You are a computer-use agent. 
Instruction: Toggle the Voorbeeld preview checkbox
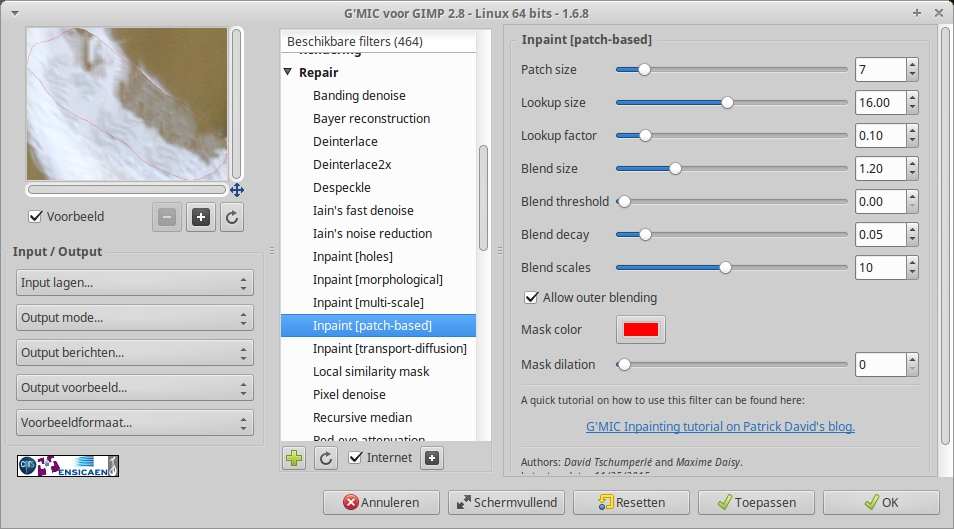pyautogui.click(x=35, y=216)
